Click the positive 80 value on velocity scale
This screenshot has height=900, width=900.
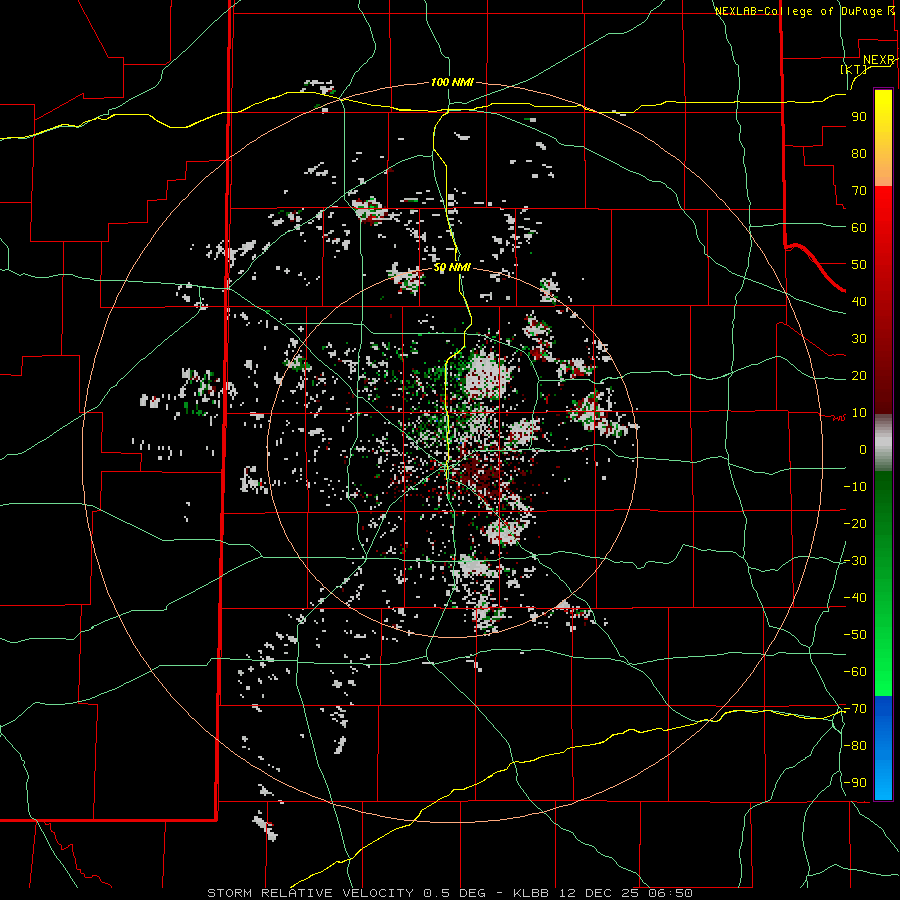pos(859,153)
